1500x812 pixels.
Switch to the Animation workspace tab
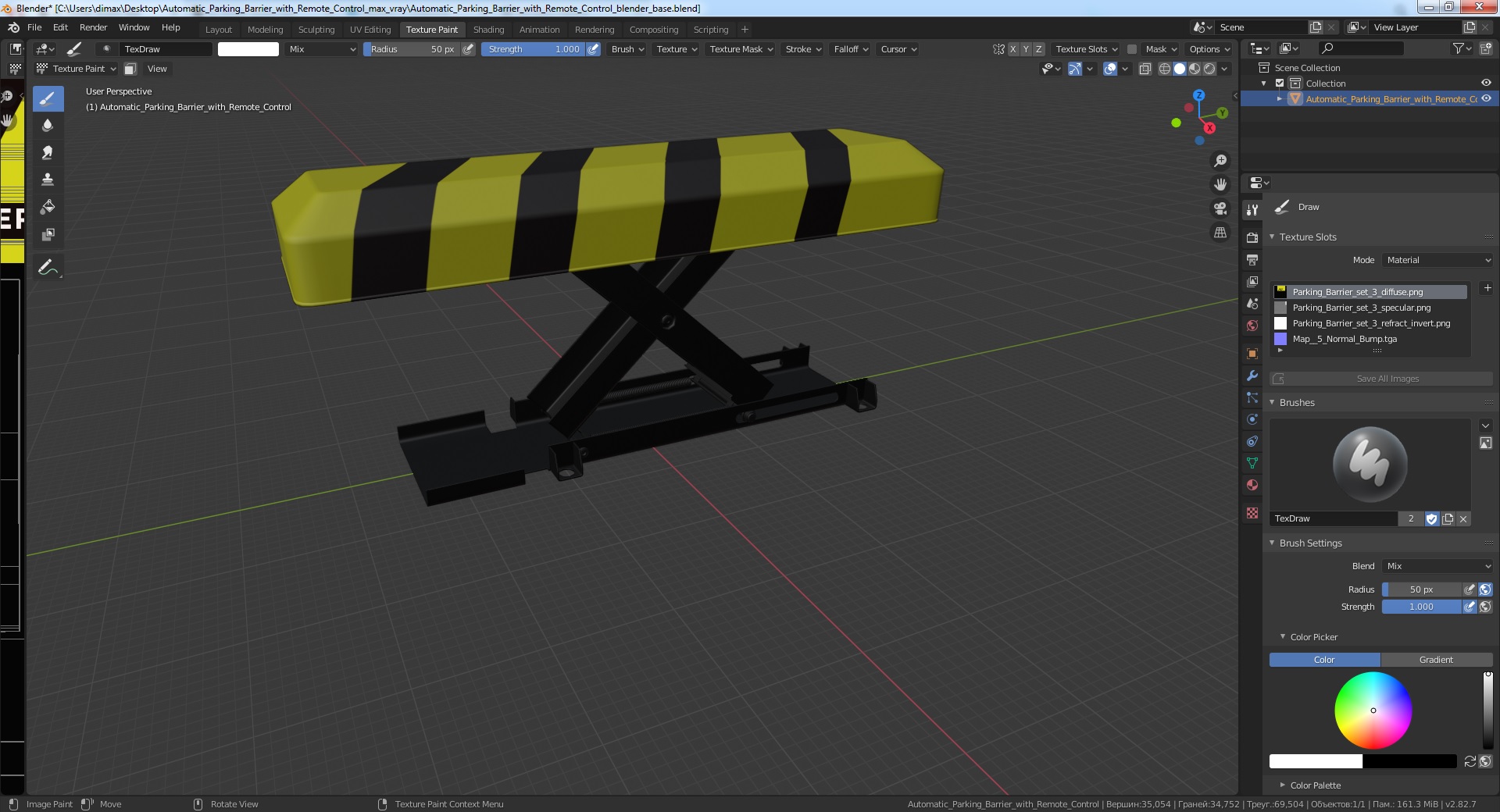point(540,30)
